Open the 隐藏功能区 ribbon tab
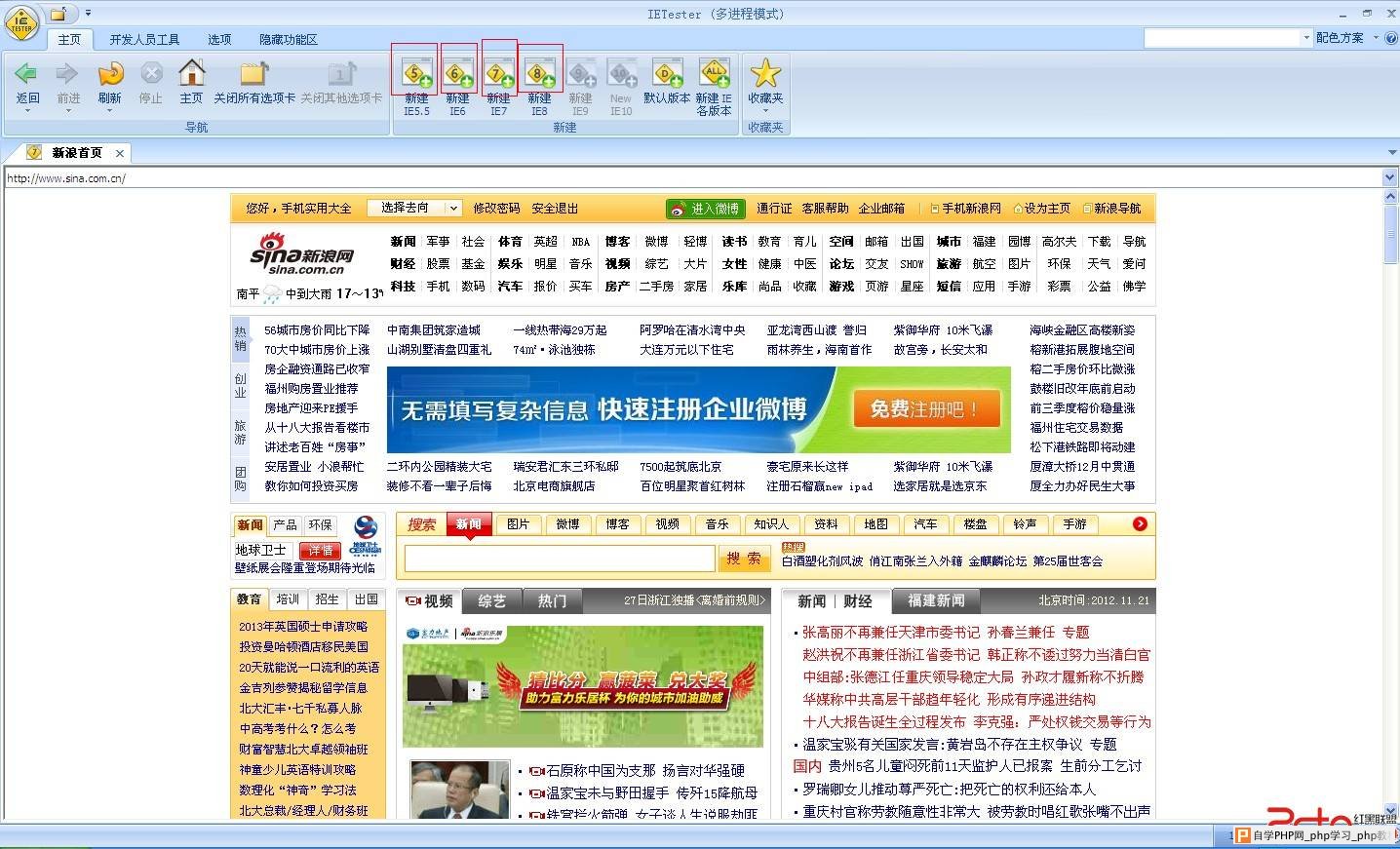Viewport: 1400px width, 849px height. pyautogui.click(x=289, y=39)
